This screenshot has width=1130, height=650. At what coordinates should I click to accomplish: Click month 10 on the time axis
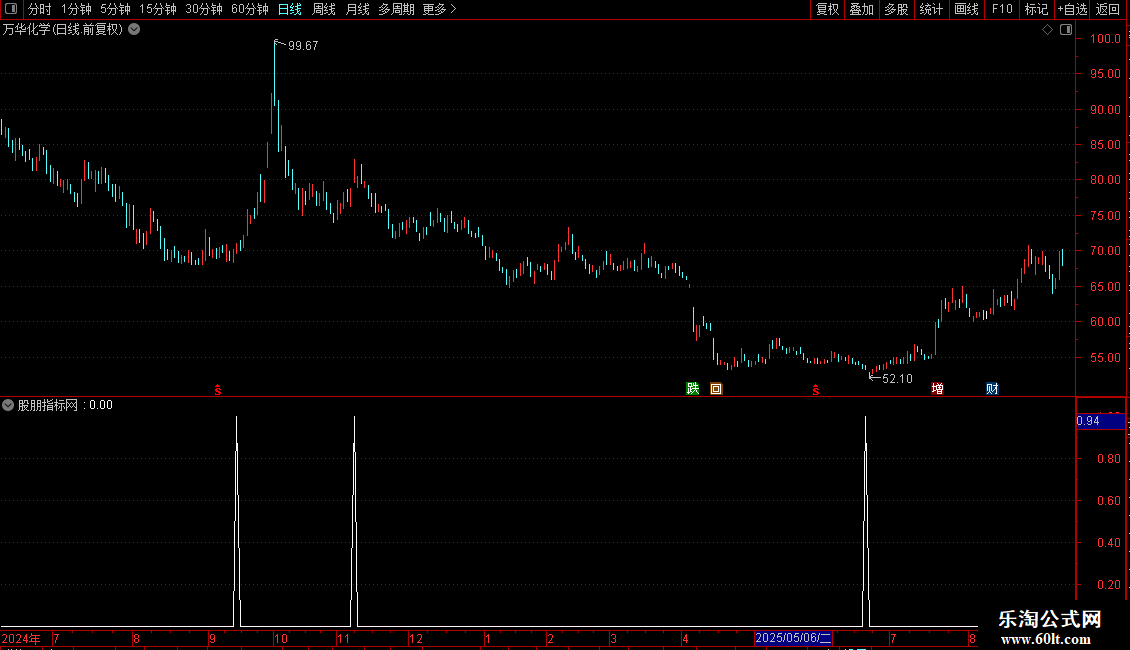280,638
